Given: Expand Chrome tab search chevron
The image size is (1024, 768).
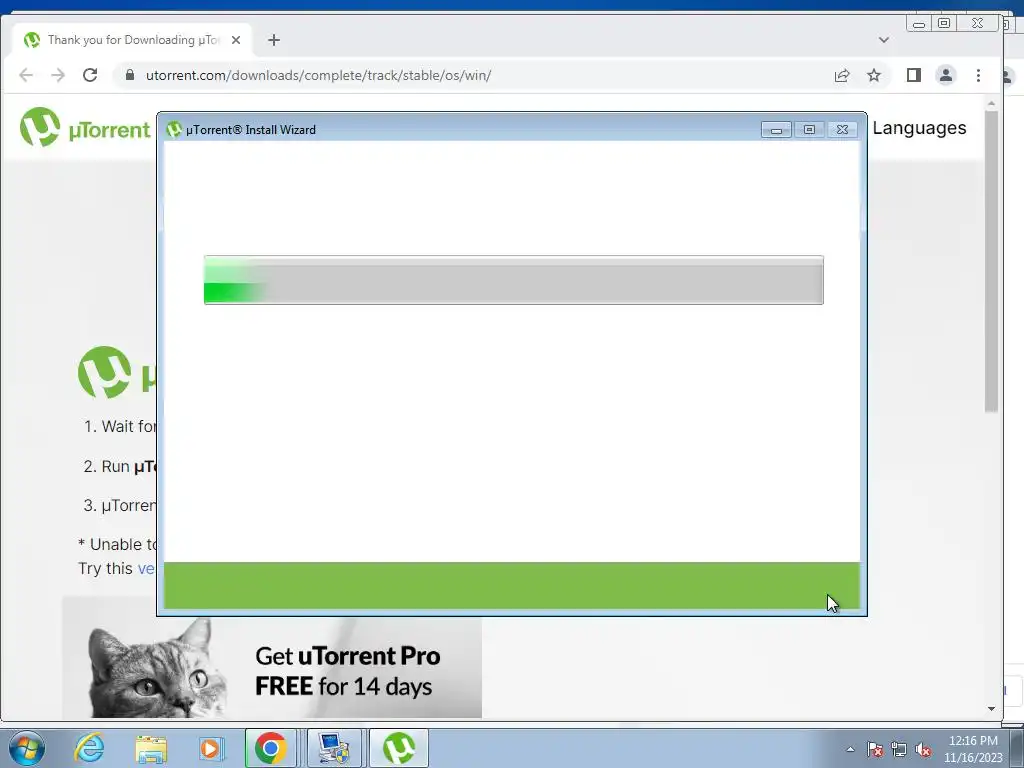Looking at the screenshot, I should coord(884,40).
